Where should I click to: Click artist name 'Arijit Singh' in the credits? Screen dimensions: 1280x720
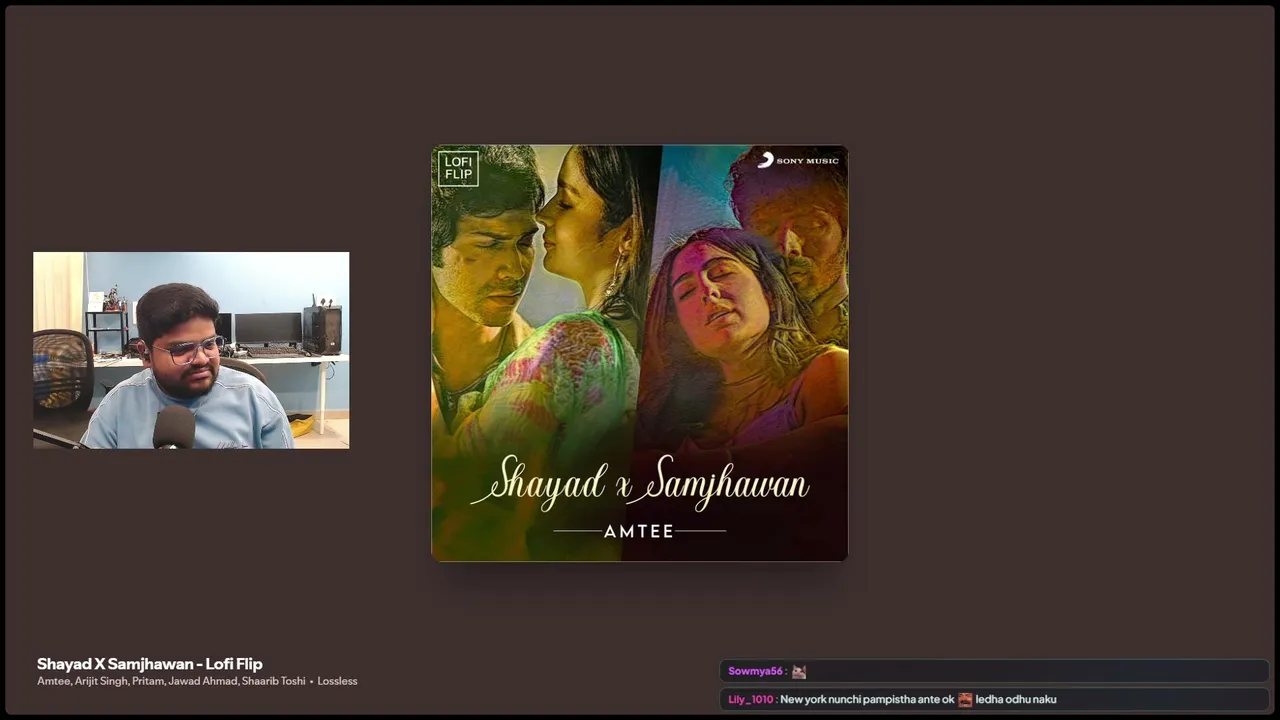(101, 681)
